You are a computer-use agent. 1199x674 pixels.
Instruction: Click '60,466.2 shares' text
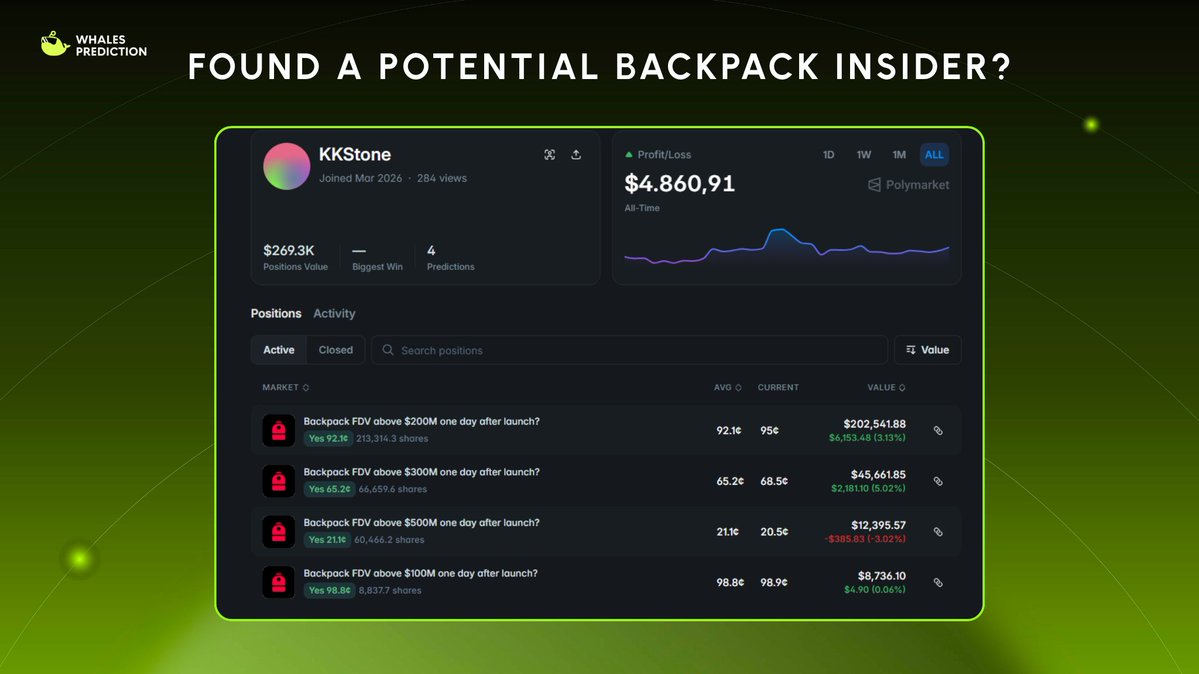point(389,539)
